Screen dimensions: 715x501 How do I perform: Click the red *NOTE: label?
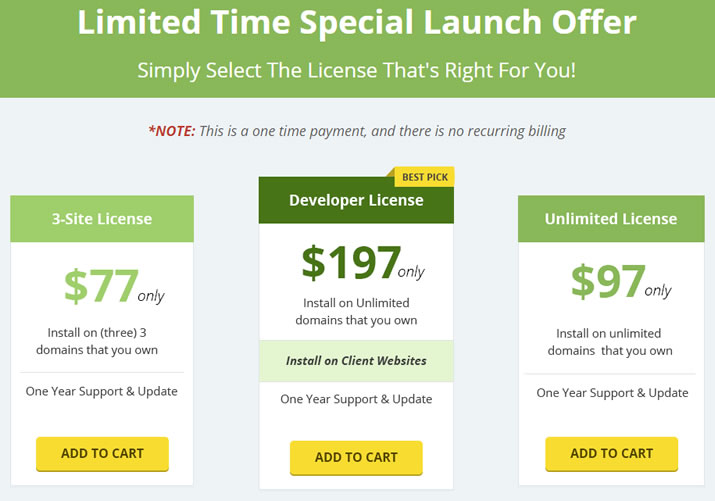[x=172, y=131]
